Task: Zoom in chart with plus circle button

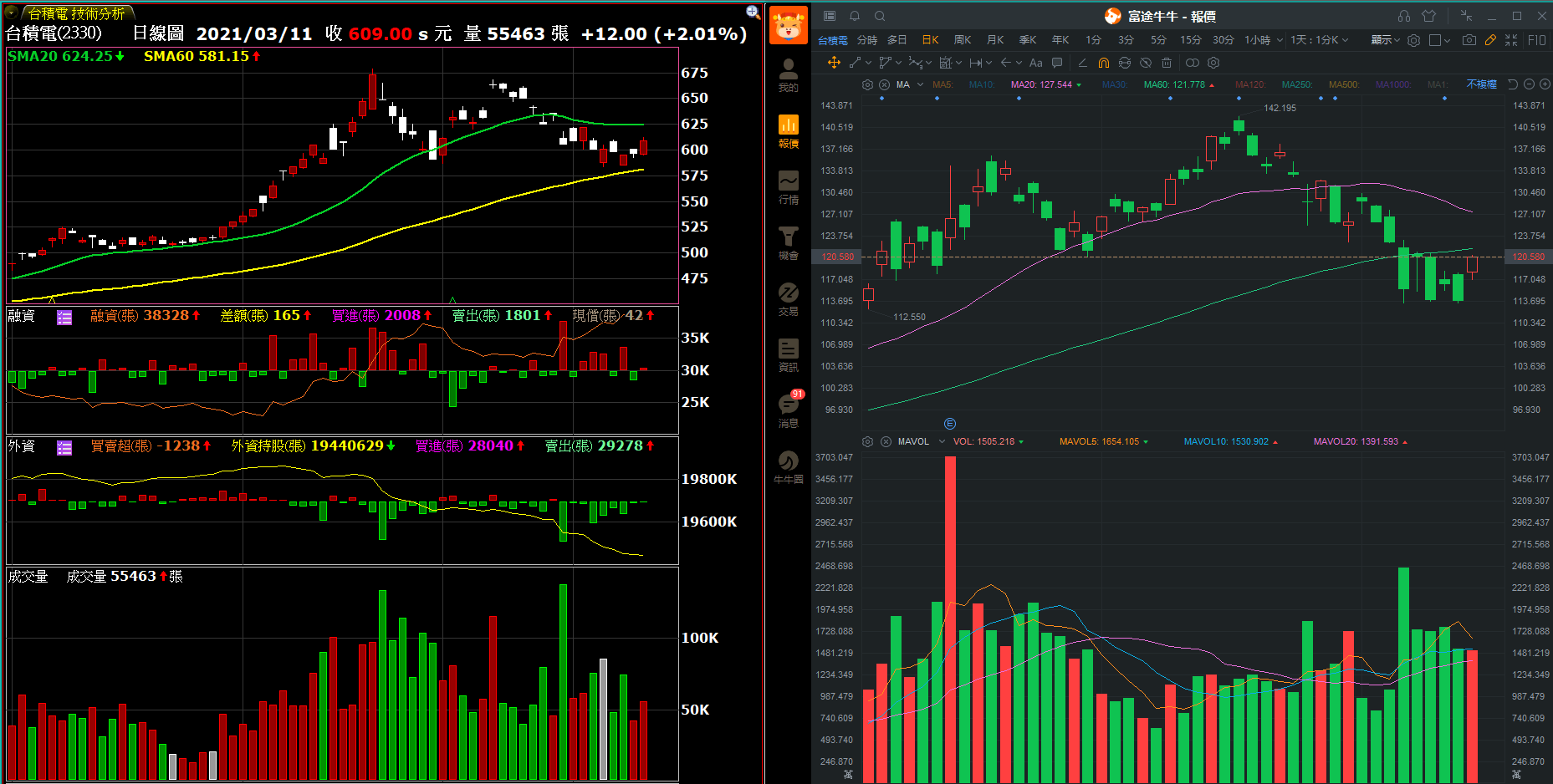Action: [x=1544, y=84]
